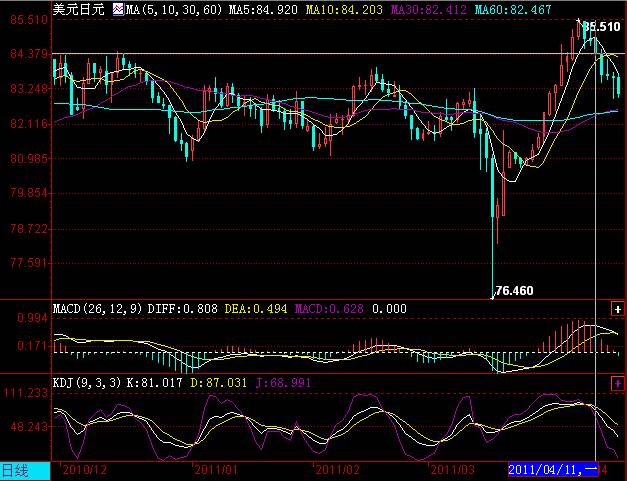627x481 pixels.
Task: Click the 83.248 price axis label
Action: [x=29, y=89]
